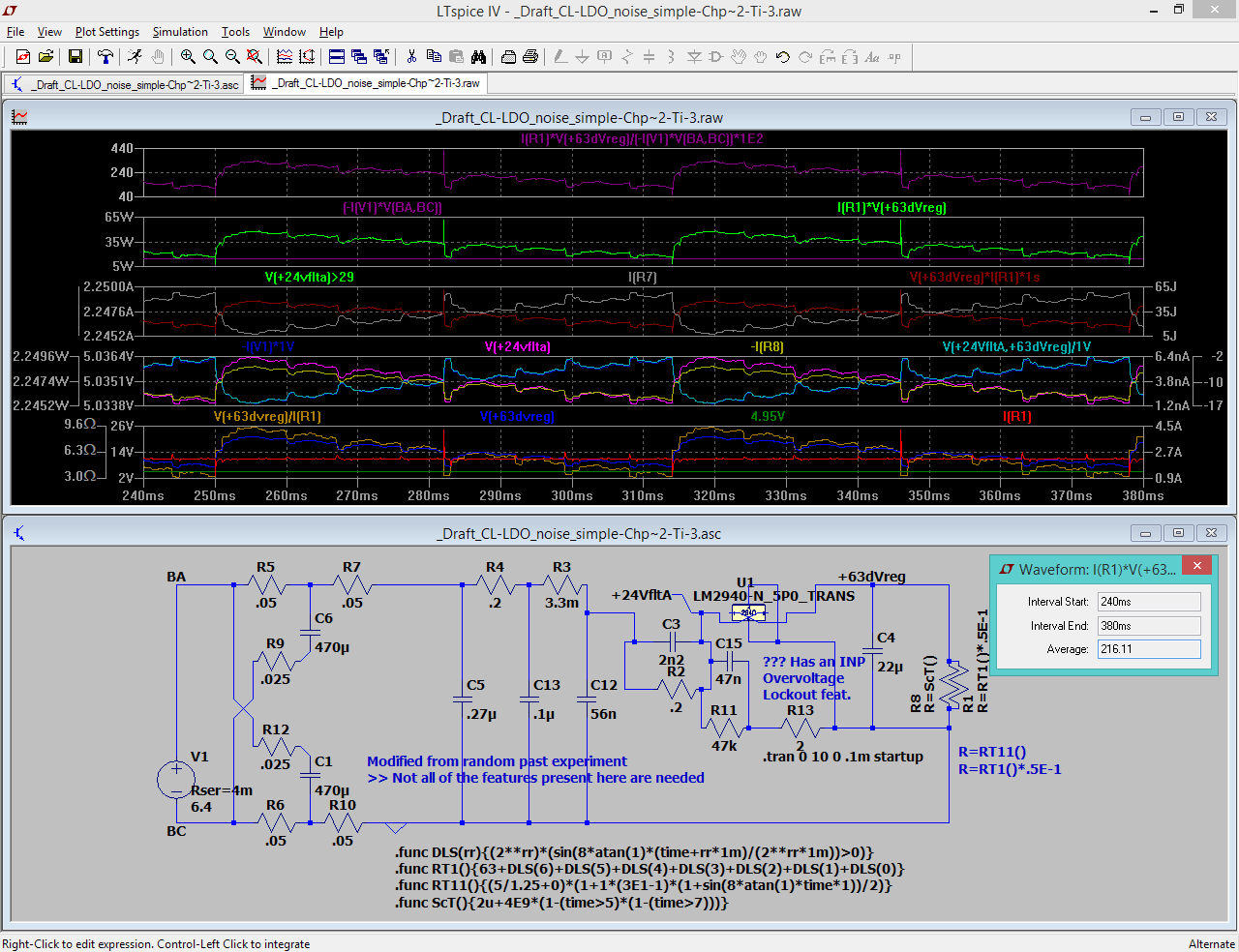Select the Zoom Out magnifier icon
Viewport: 1239px width, 952px height.
(x=232, y=57)
